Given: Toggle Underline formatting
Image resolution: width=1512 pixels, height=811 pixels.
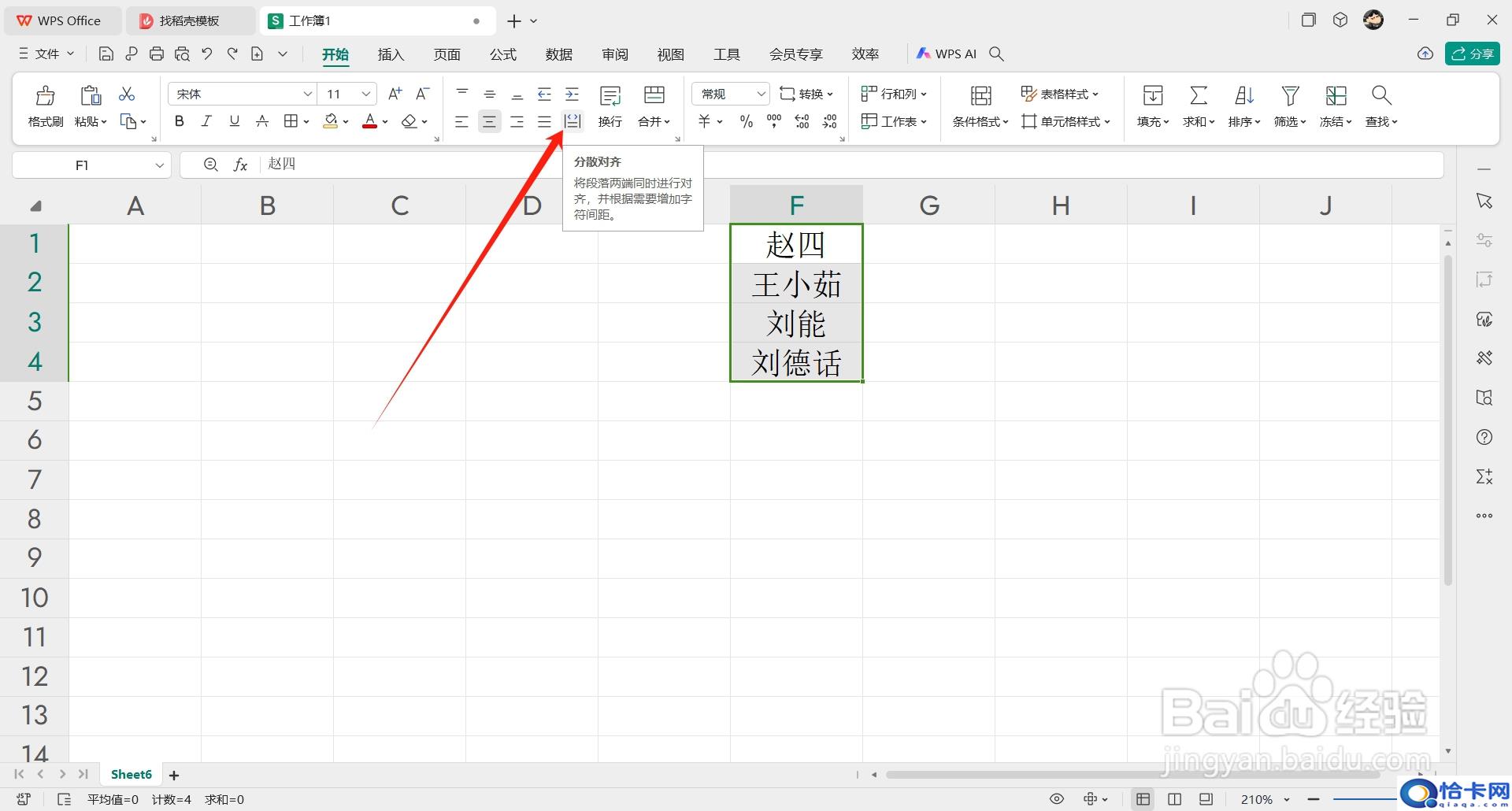Looking at the screenshot, I should click(x=234, y=121).
